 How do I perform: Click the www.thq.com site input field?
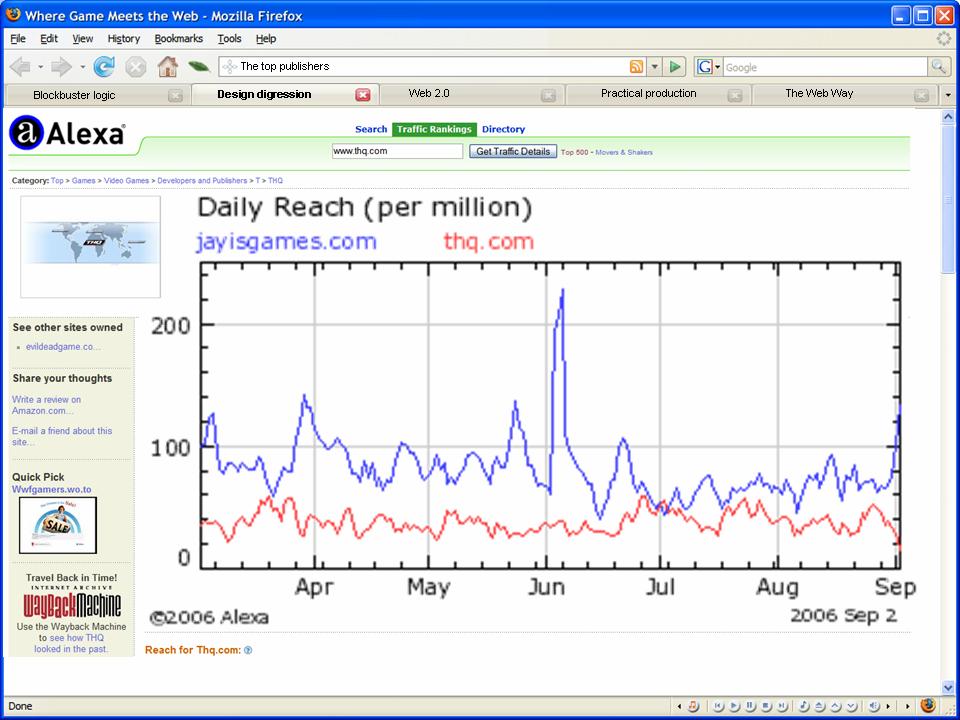397,151
